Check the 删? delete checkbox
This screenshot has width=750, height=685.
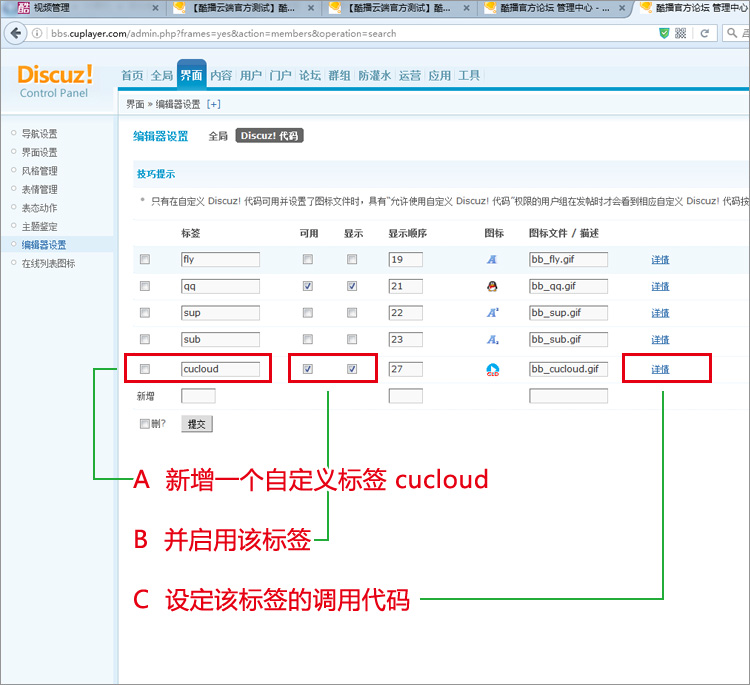point(145,424)
